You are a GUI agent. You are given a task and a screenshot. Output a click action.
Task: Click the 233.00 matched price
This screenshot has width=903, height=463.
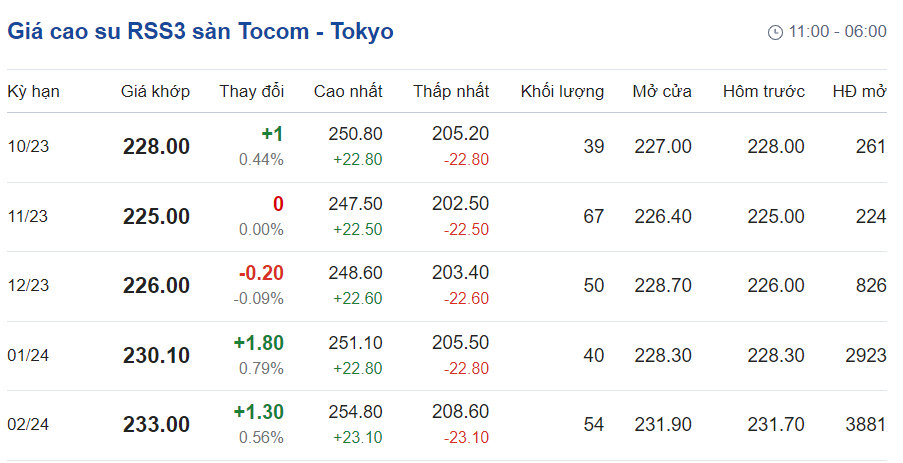coord(156,425)
